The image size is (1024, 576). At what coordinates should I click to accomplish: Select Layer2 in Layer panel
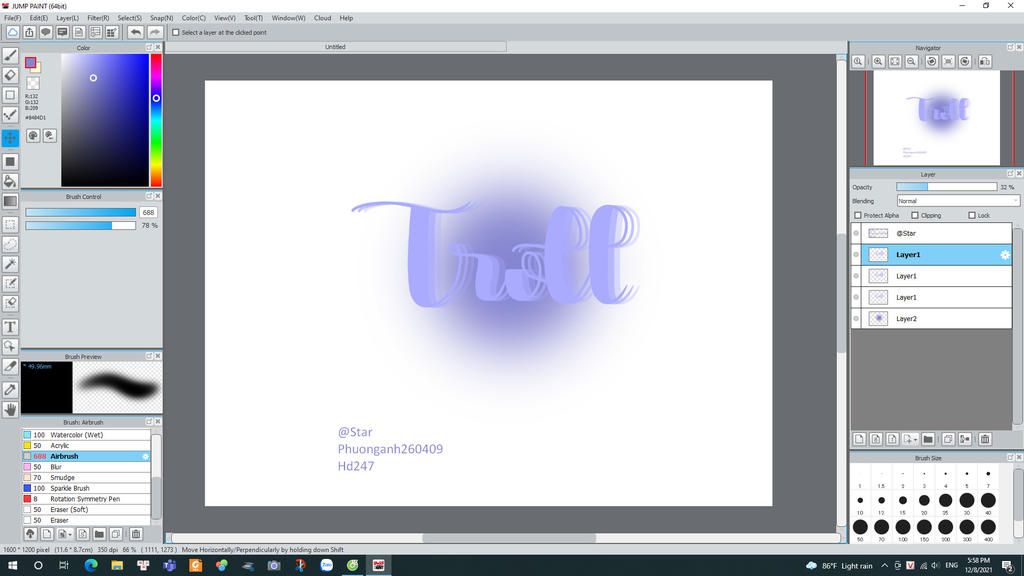(937, 319)
